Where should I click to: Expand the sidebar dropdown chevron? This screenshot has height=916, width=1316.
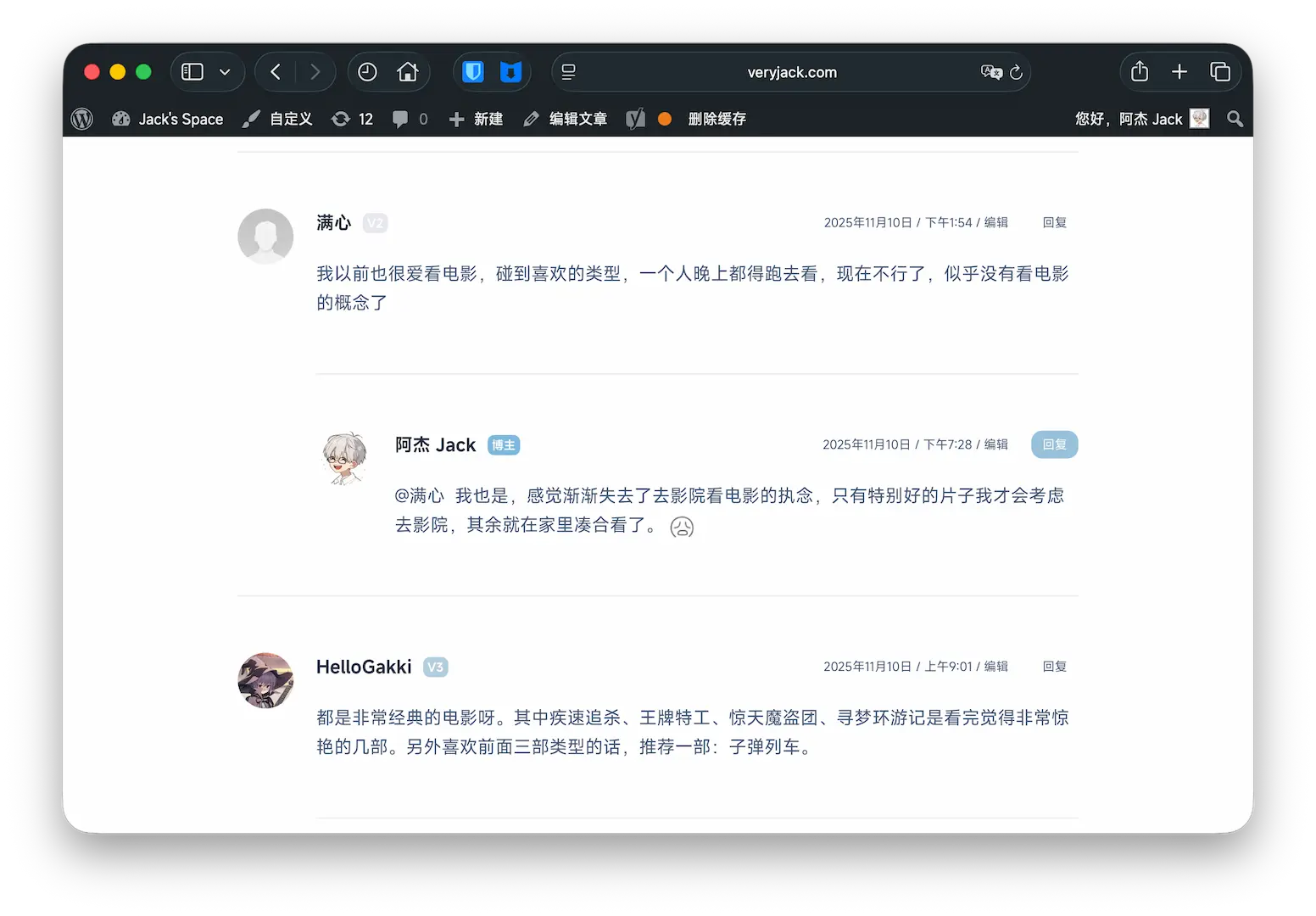(225, 72)
